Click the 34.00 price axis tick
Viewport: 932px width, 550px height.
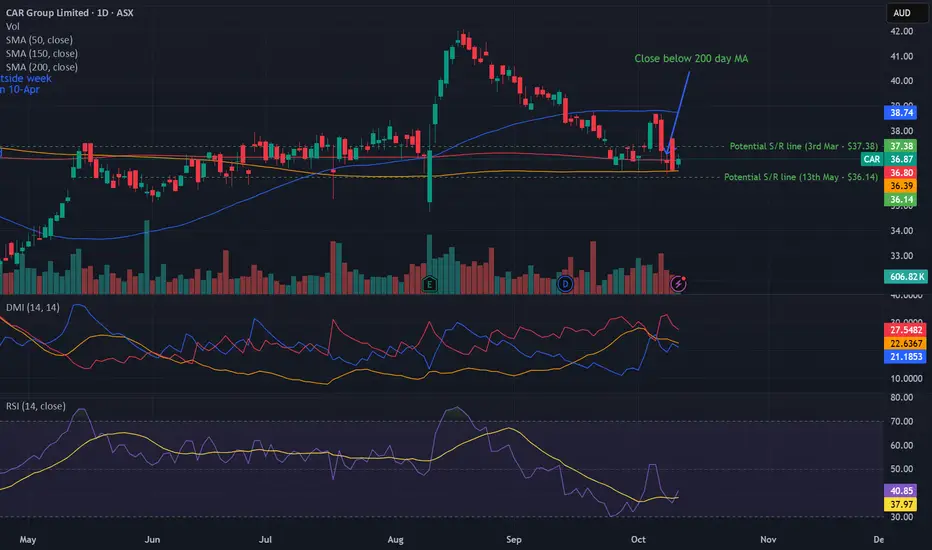point(901,231)
